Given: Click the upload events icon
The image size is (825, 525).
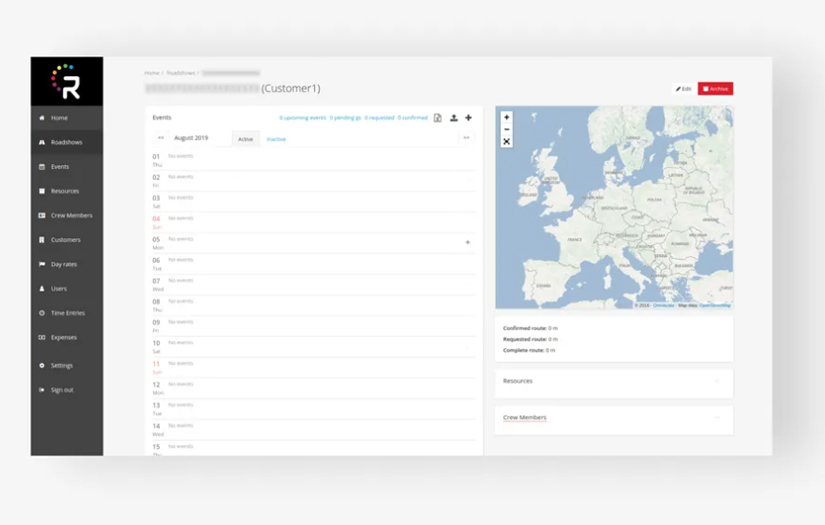Looking at the screenshot, I should (453, 118).
